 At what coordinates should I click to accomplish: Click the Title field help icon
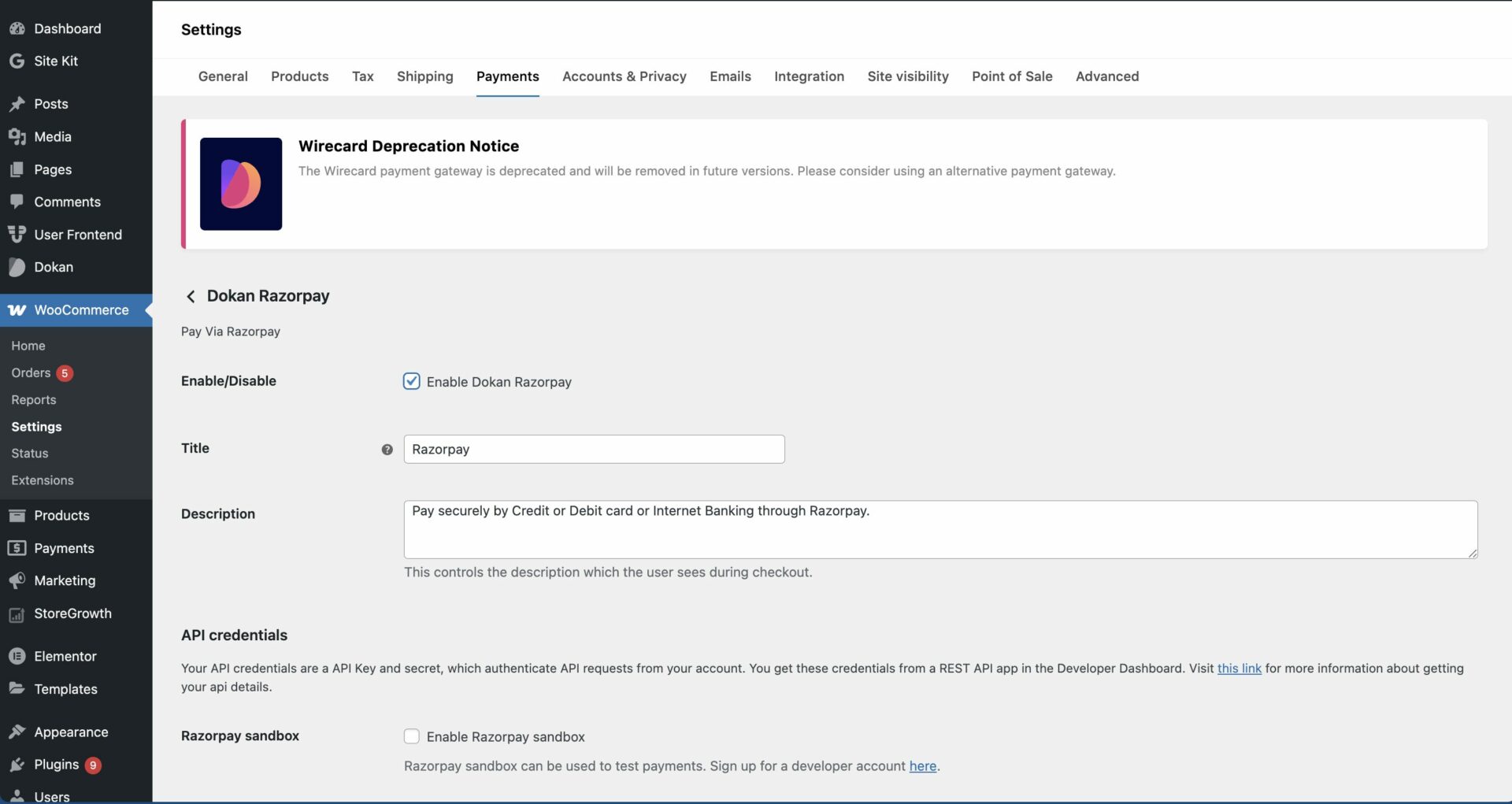tap(387, 449)
